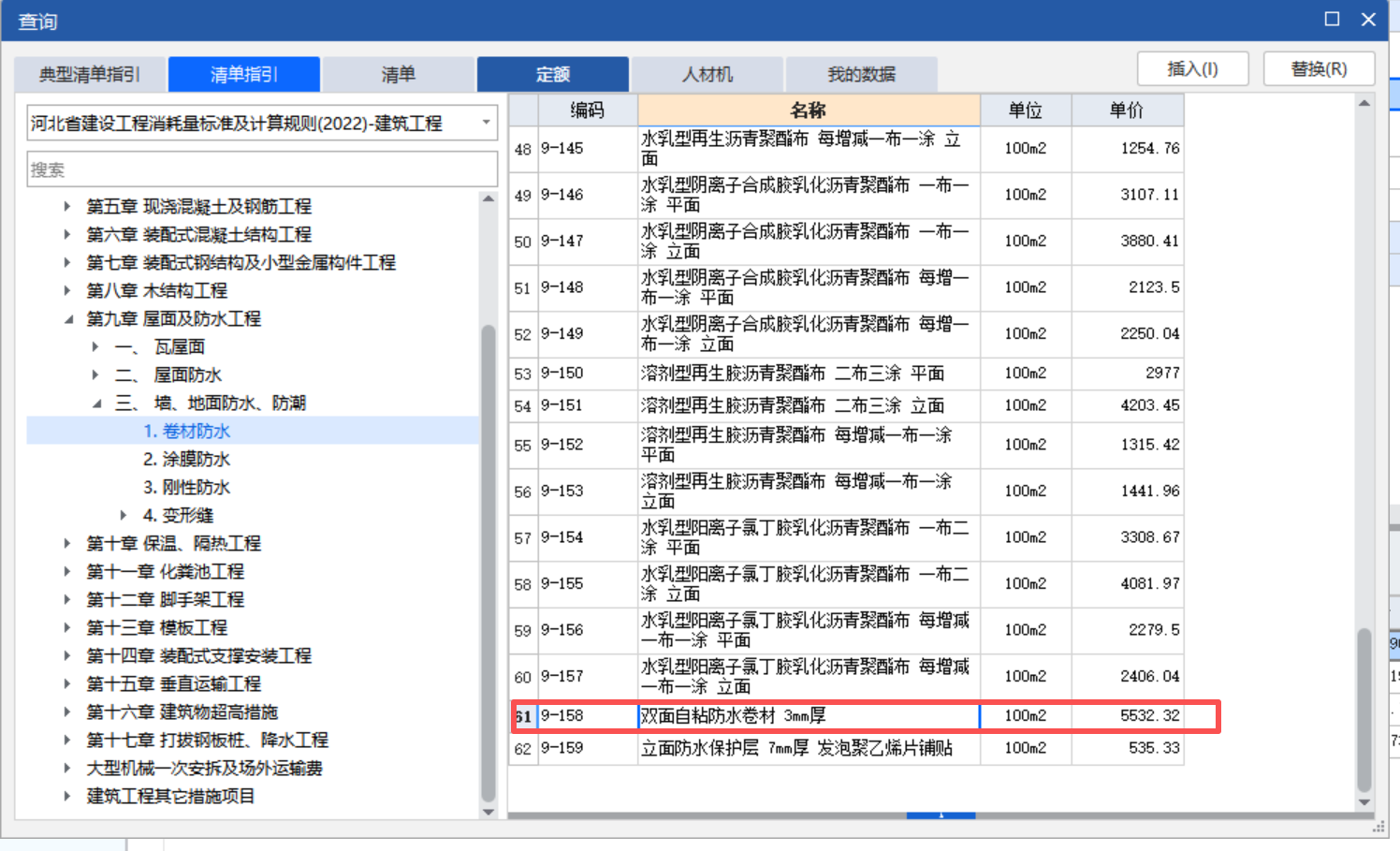Select 建筑工程其它措施项目

click(x=170, y=796)
